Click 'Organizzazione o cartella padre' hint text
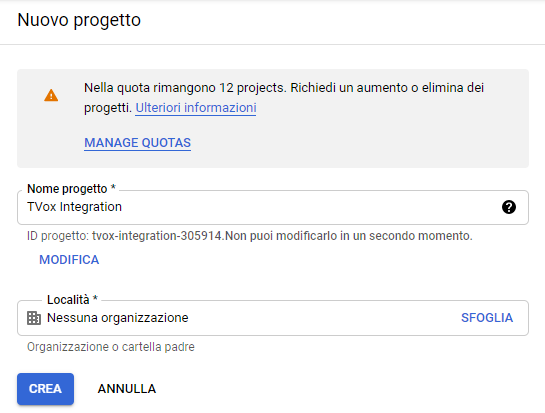Viewport: 545px width, 413px height. click(x=111, y=347)
